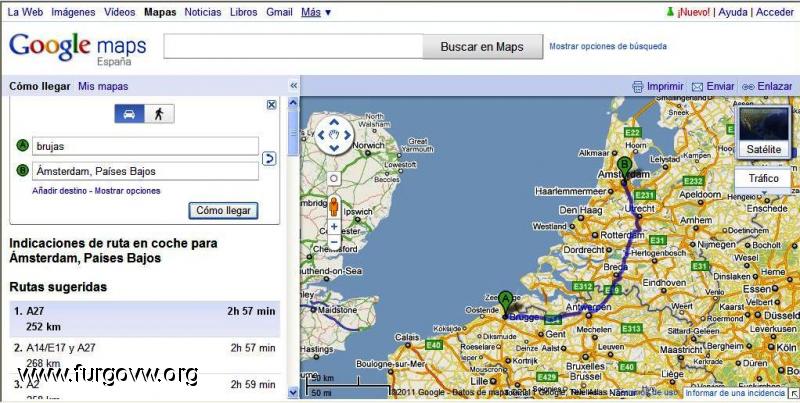Click the Google maps logo
This screenshot has width=800, height=403.
point(78,48)
